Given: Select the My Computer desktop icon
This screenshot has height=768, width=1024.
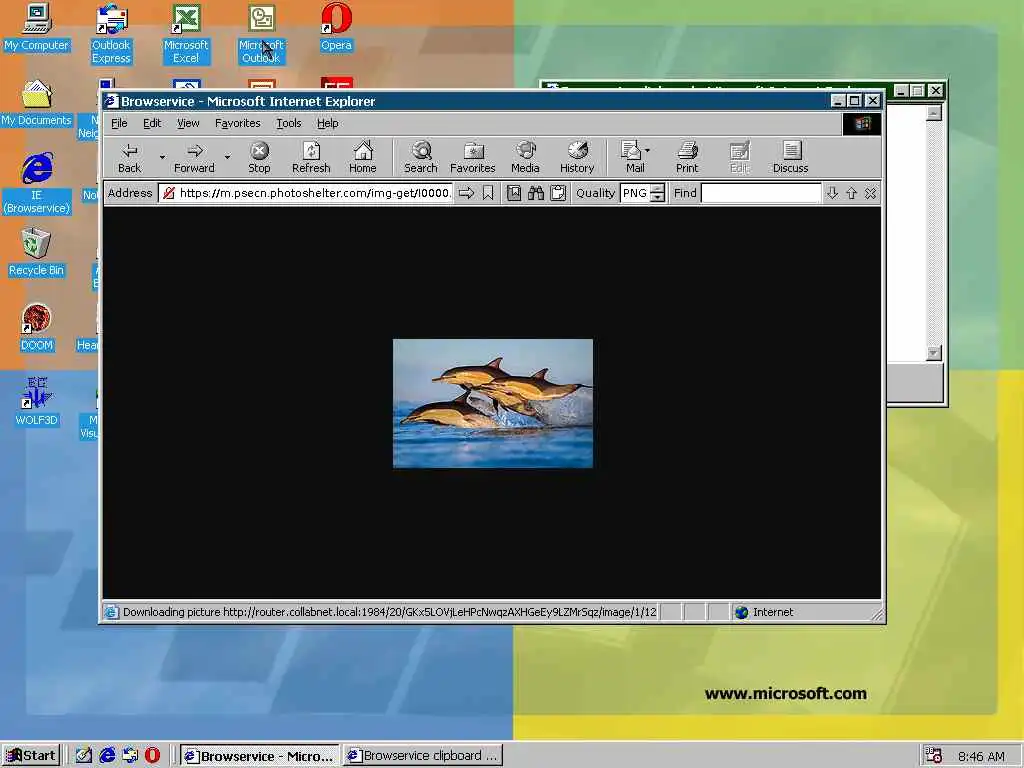Looking at the screenshot, I should pos(36,27).
